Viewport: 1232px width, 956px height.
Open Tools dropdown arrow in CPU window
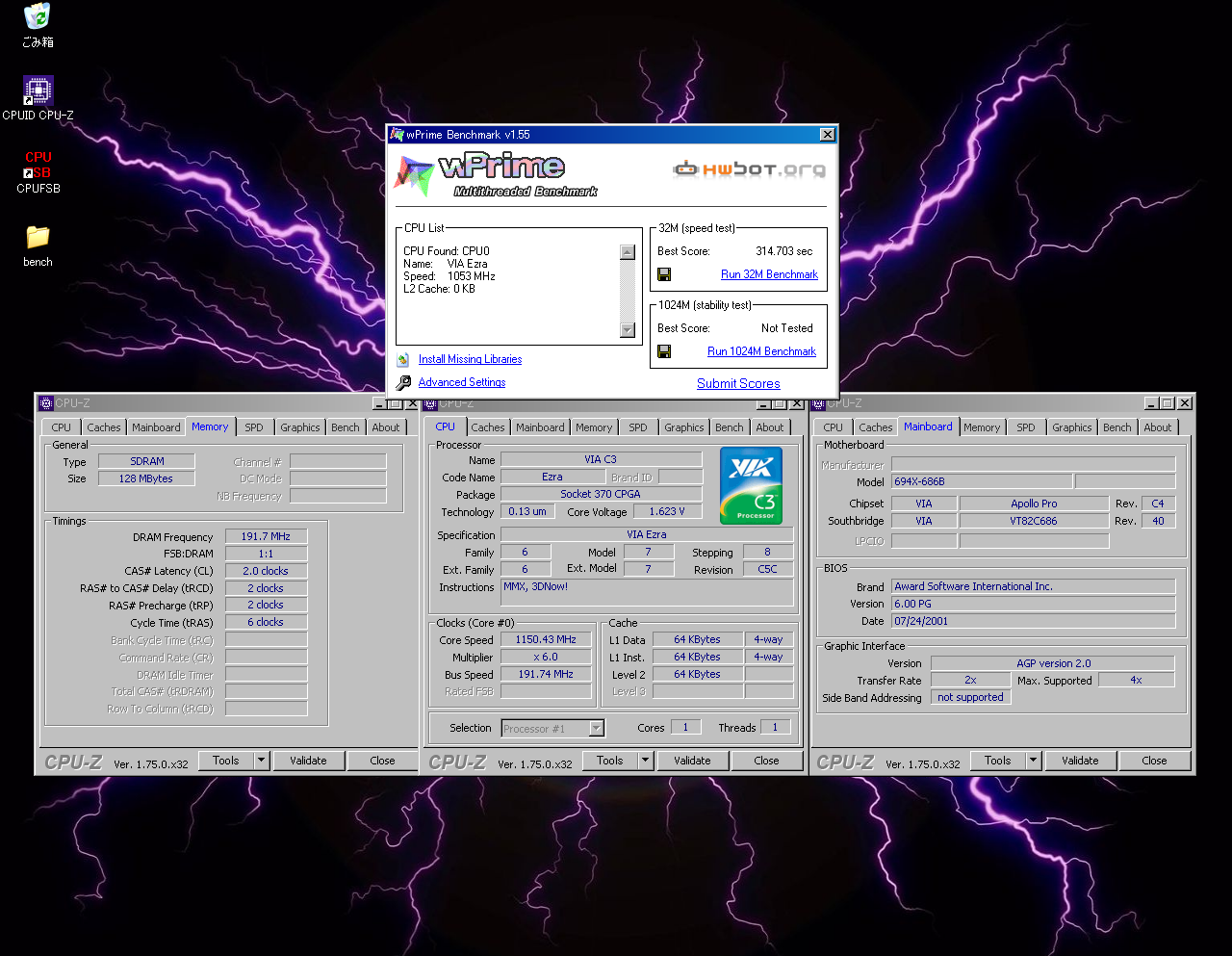tap(645, 761)
